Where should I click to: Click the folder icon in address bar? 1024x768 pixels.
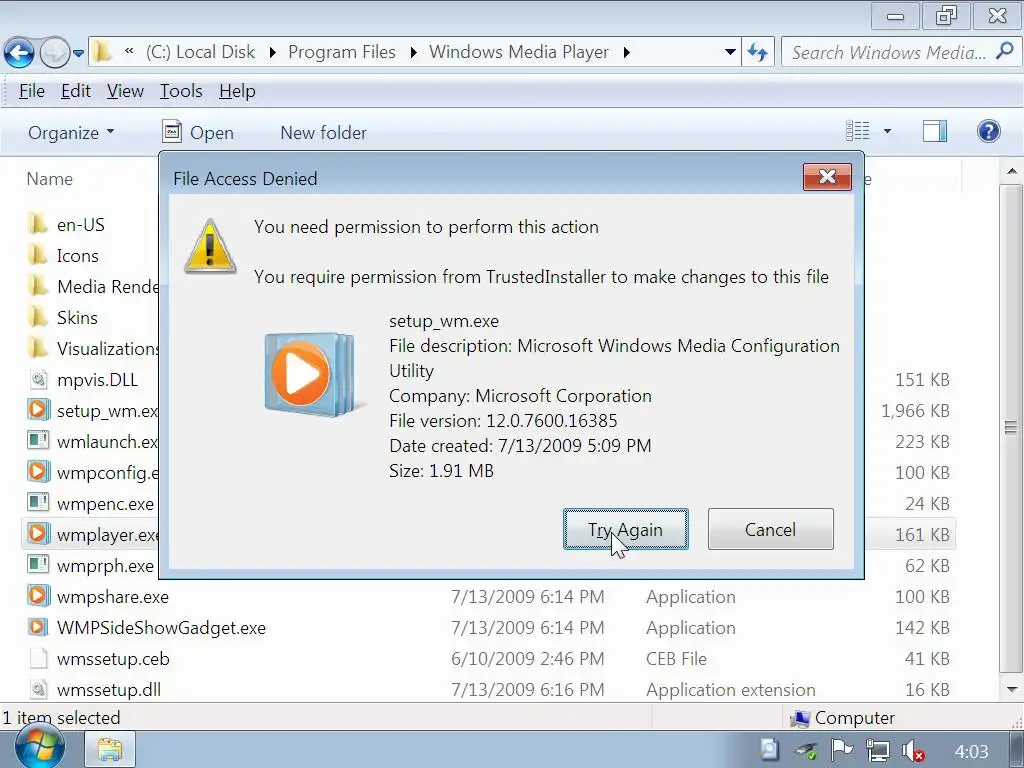click(101, 52)
